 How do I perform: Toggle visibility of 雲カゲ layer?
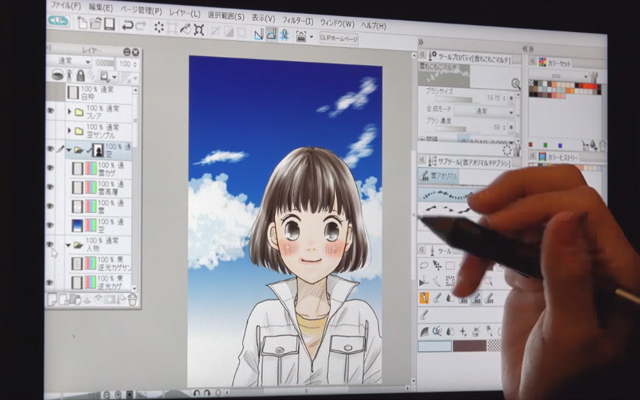tap(51, 169)
